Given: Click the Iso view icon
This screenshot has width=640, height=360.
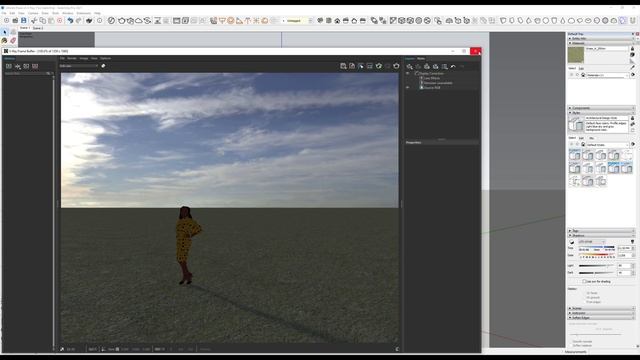Looking at the screenshot, I should 320,20.
